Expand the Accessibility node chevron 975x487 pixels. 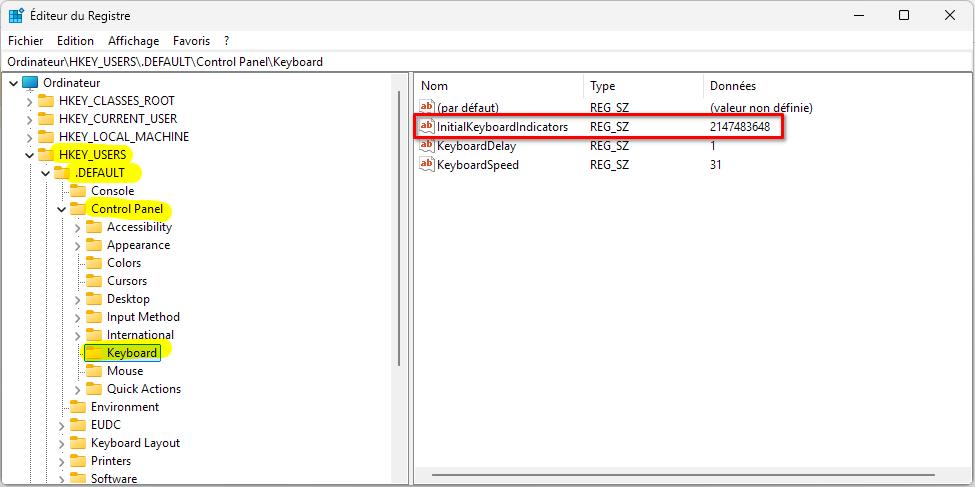pos(77,228)
